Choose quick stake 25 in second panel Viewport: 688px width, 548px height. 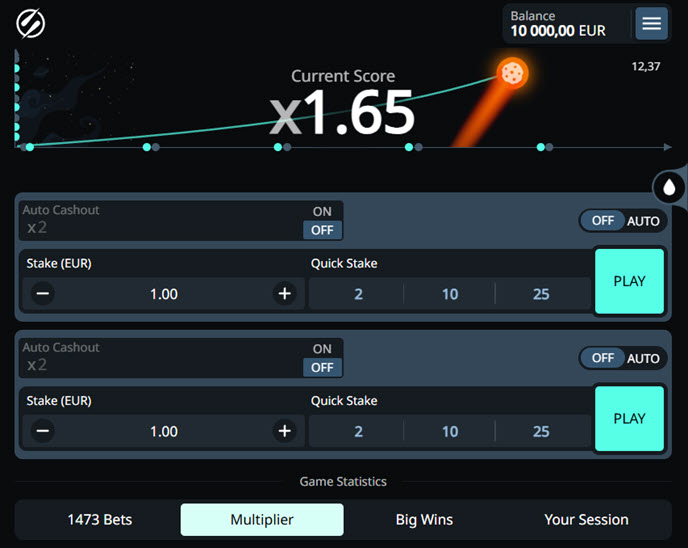point(541,431)
